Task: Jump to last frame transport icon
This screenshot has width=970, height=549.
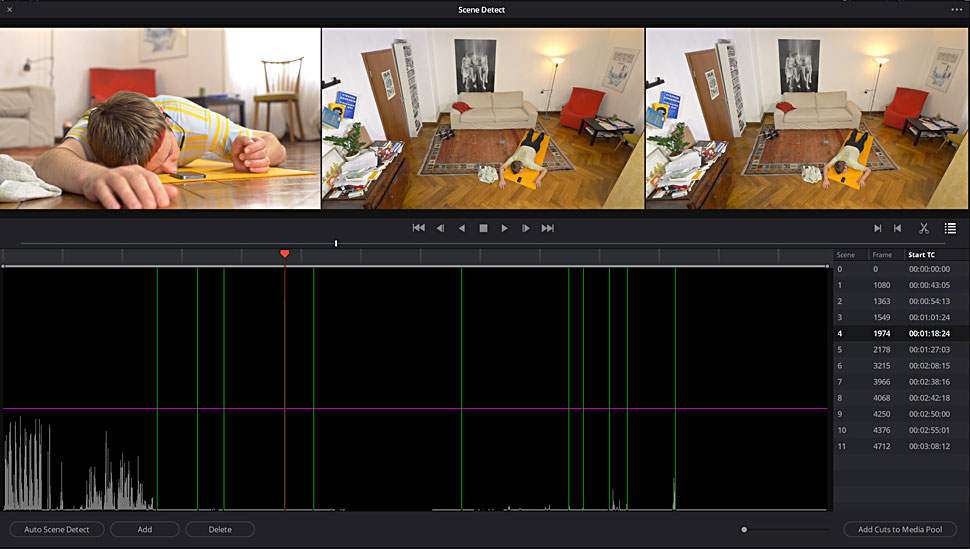Action: click(547, 228)
